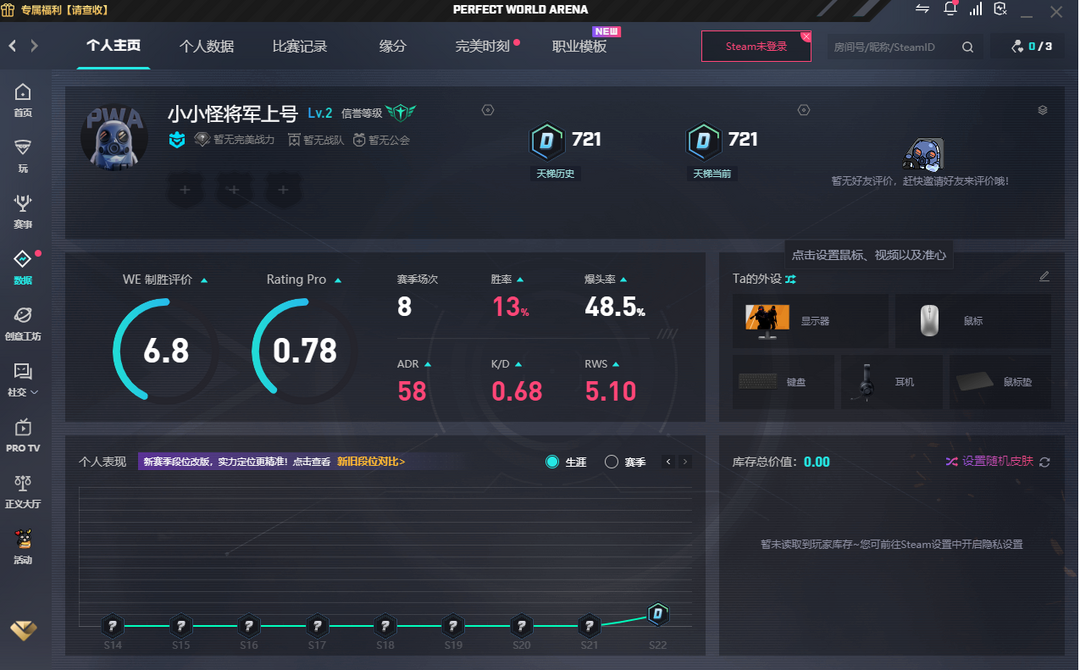Click the Steam未登录 button
1080x670 pixels.
pyautogui.click(x=755, y=46)
